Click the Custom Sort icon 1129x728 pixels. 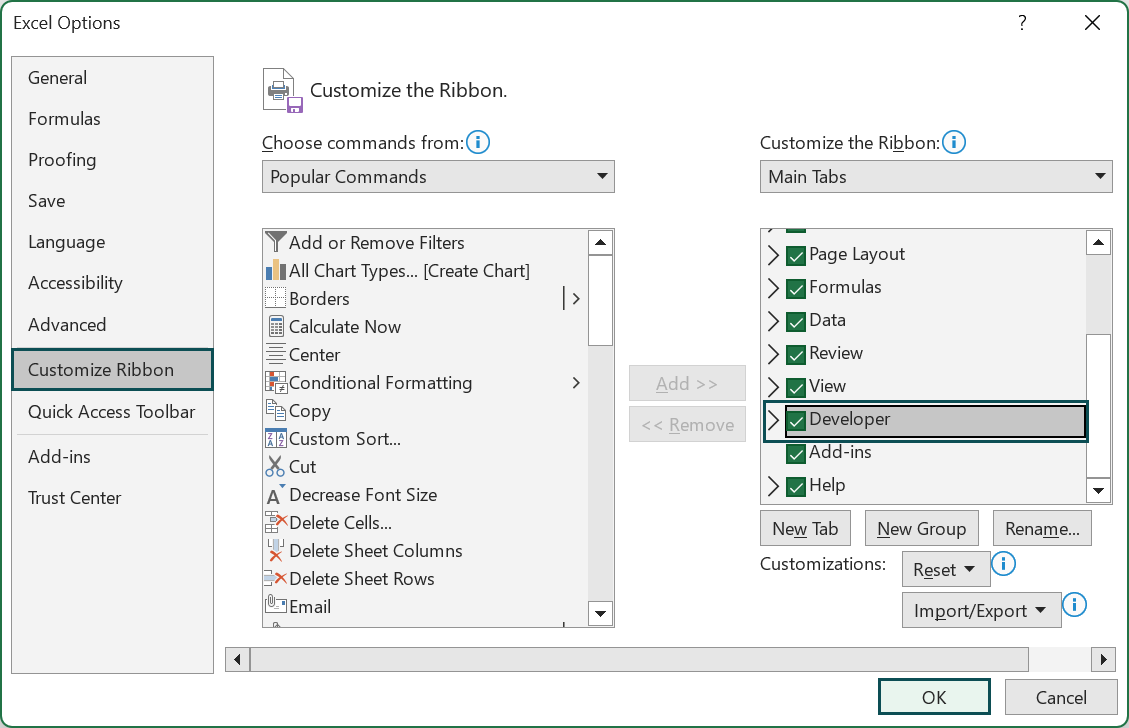pos(276,439)
